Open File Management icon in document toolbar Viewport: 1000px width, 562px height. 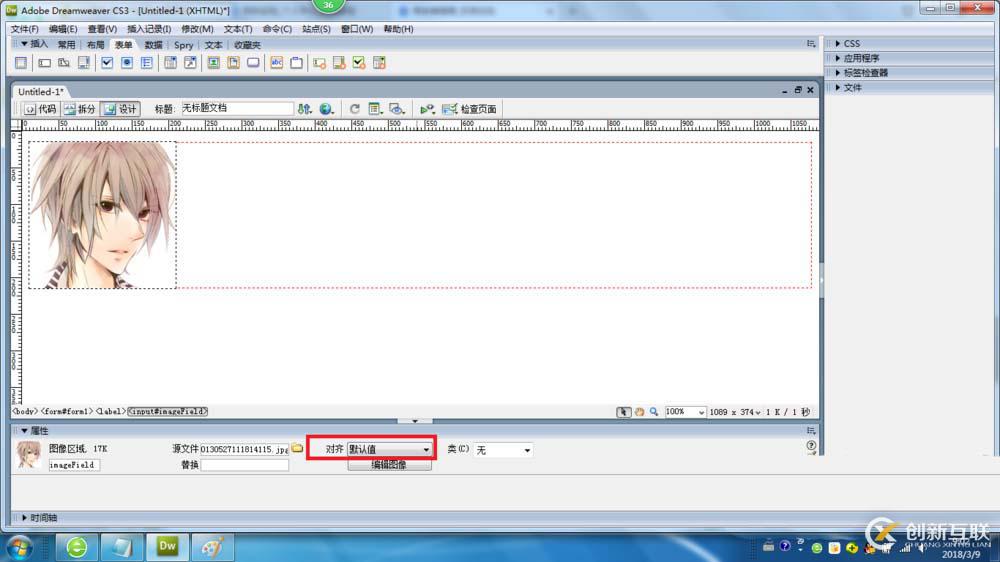pos(304,109)
